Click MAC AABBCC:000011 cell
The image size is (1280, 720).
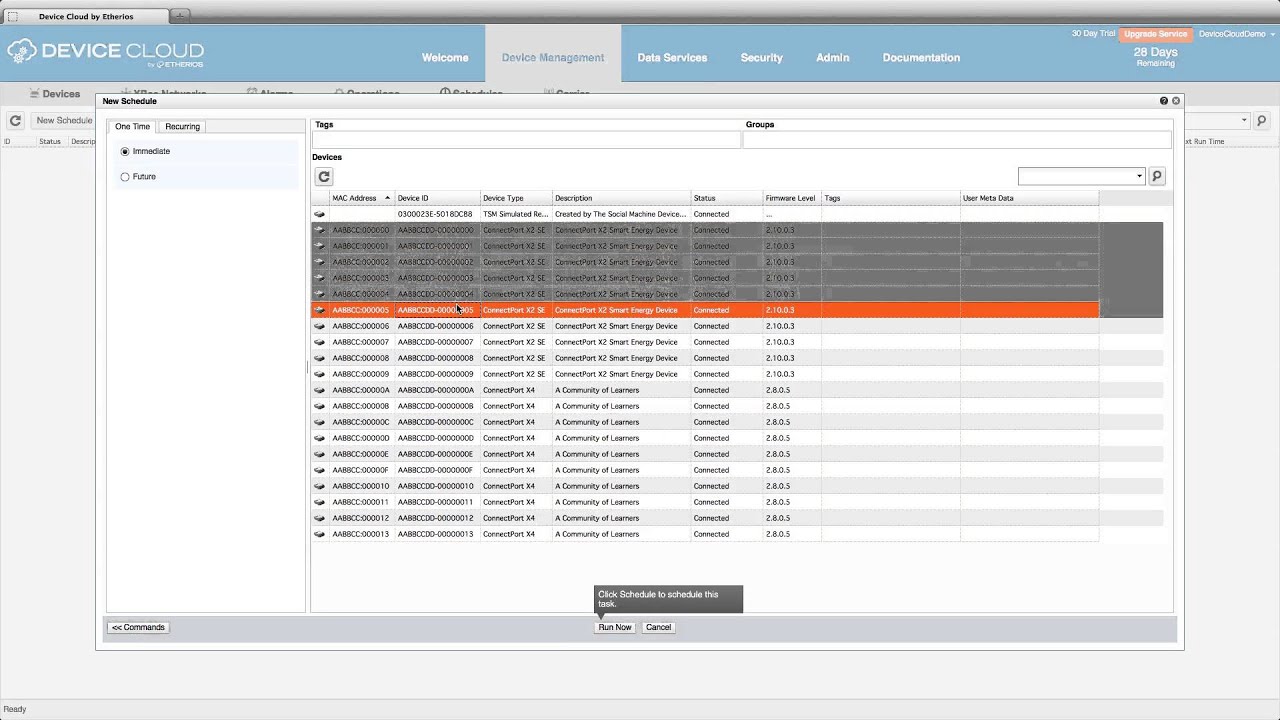click(x=361, y=502)
